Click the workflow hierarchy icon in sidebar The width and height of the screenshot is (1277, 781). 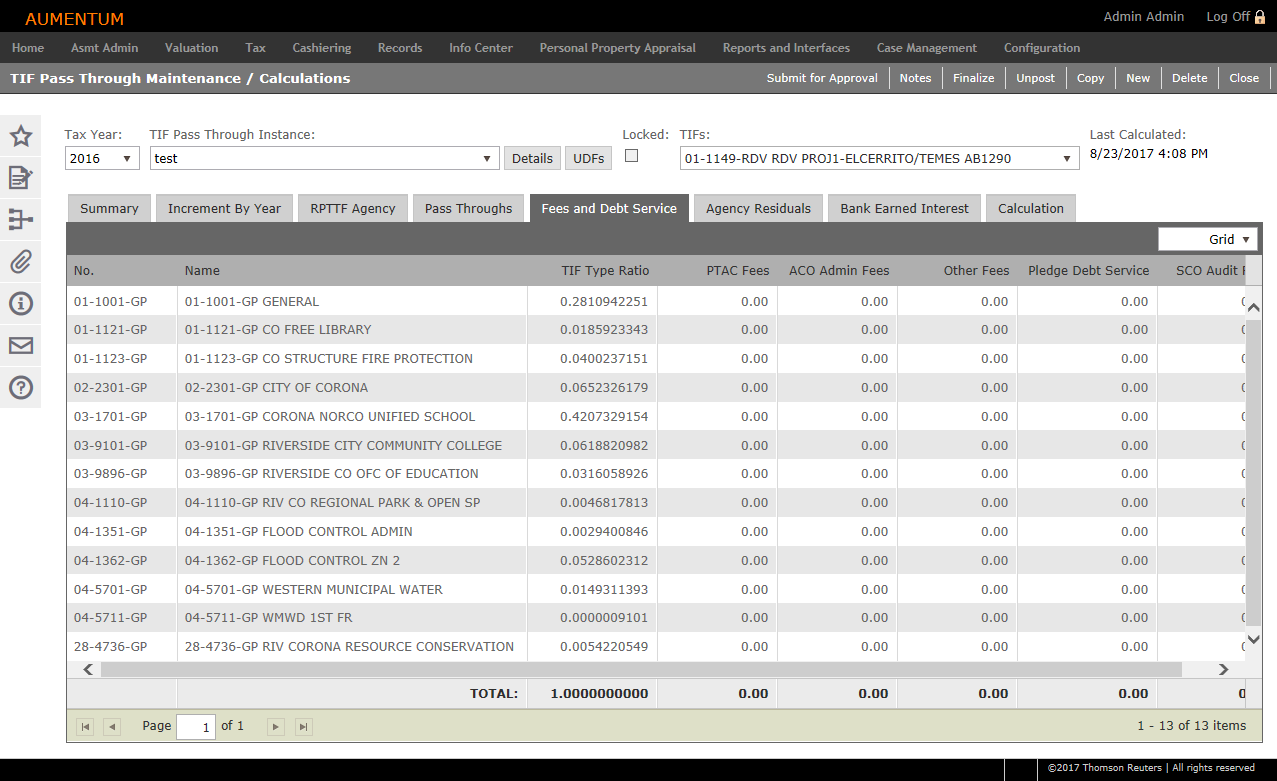tap(21, 220)
